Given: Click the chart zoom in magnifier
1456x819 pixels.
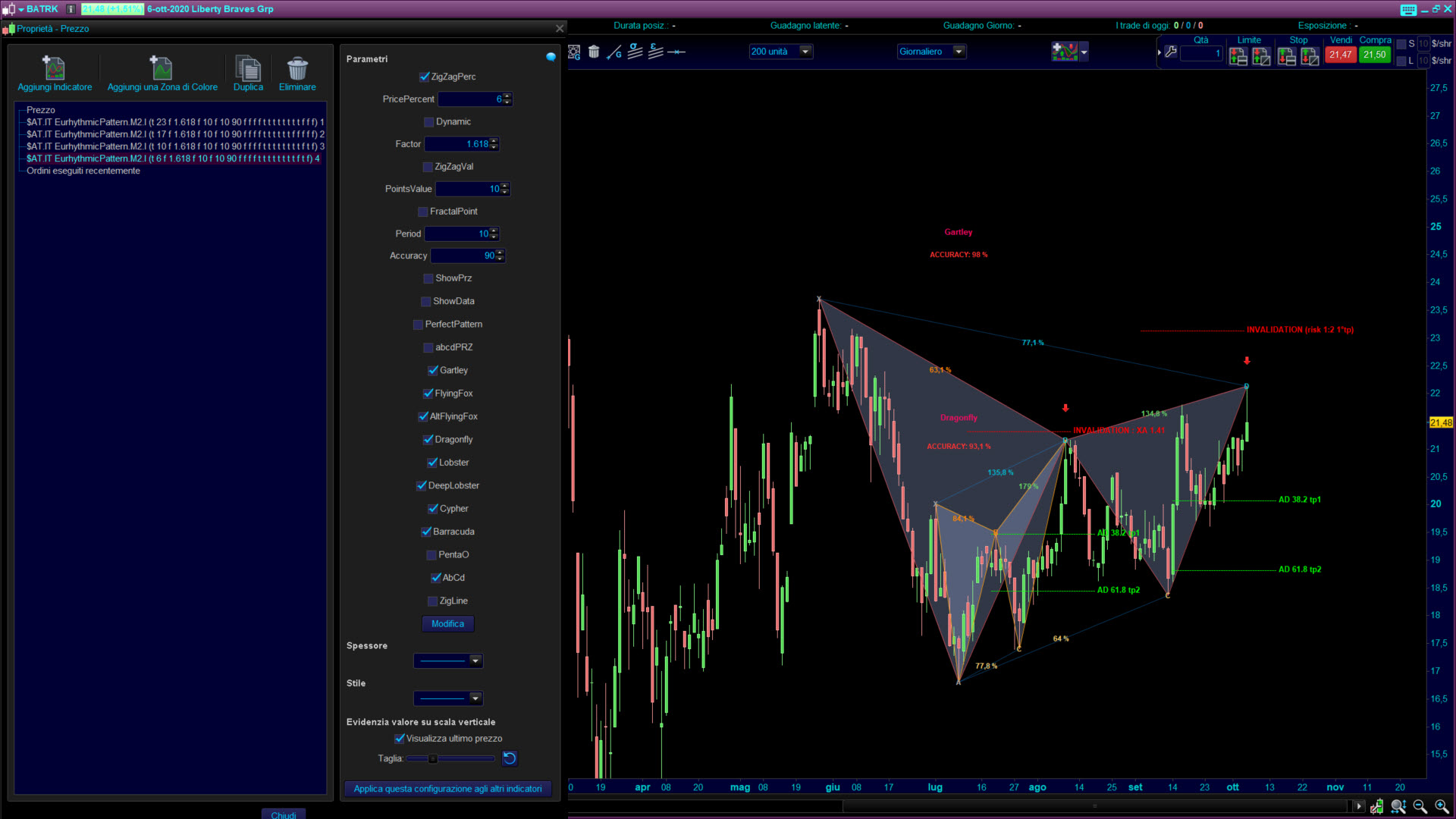Looking at the screenshot, I should 1442,806.
